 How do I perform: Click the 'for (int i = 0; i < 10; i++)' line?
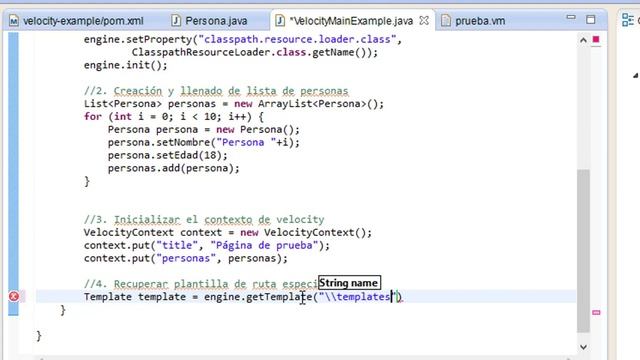click(173, 117)
